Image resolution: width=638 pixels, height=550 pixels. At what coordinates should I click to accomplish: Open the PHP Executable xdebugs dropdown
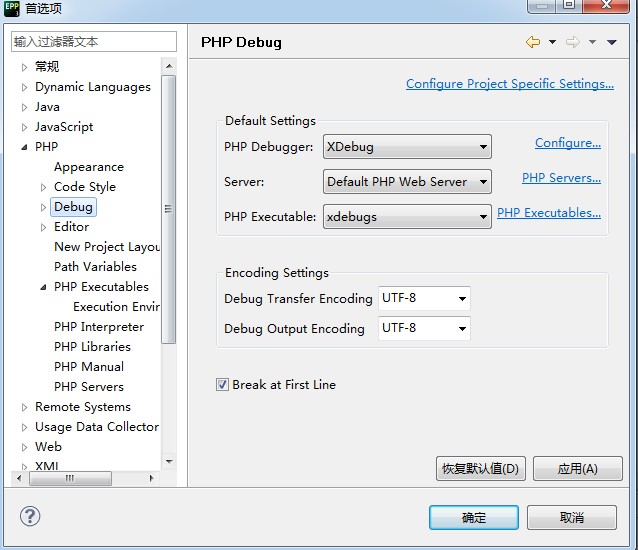(x=407, y=216)
